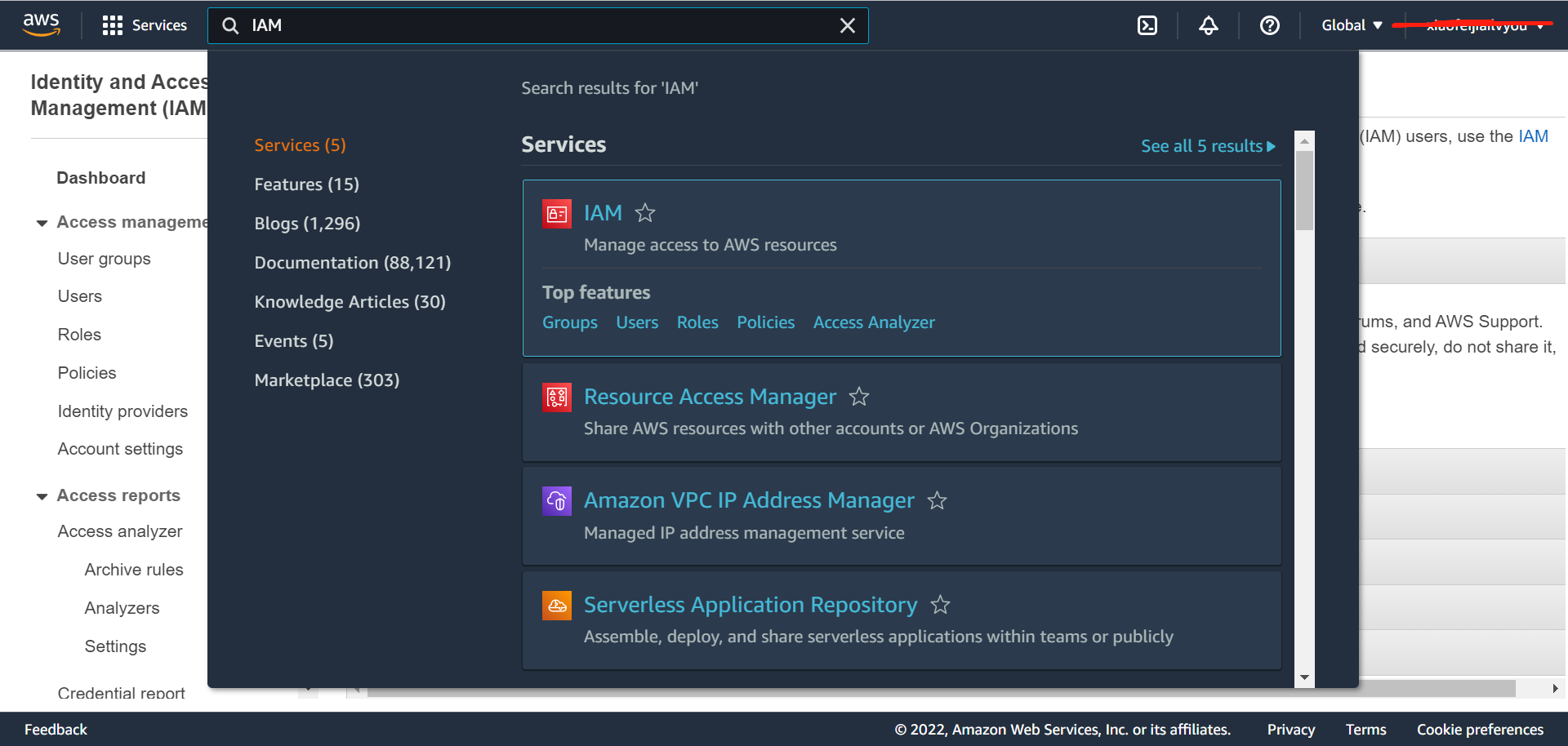This screenshot has height=746, width=1568.
Task: Open the account name dropdown
Action: click(x=1484, y=25)
